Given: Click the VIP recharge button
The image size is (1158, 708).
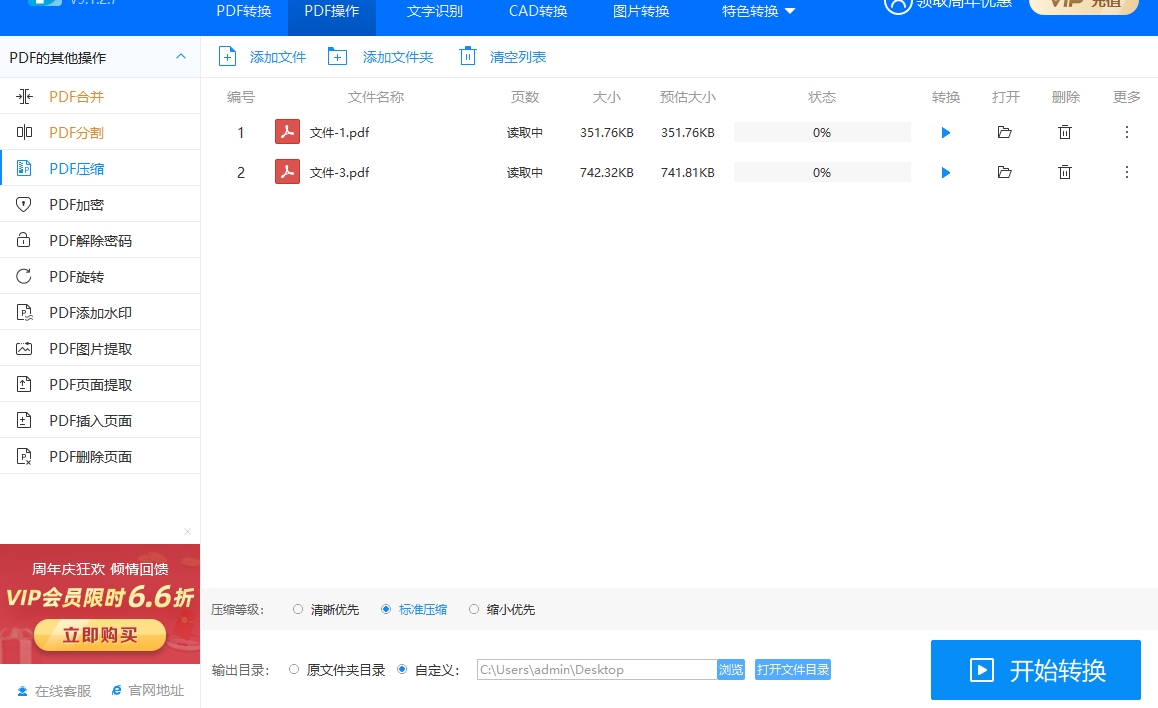Looking at the screenshot, I should (1083, 6).
